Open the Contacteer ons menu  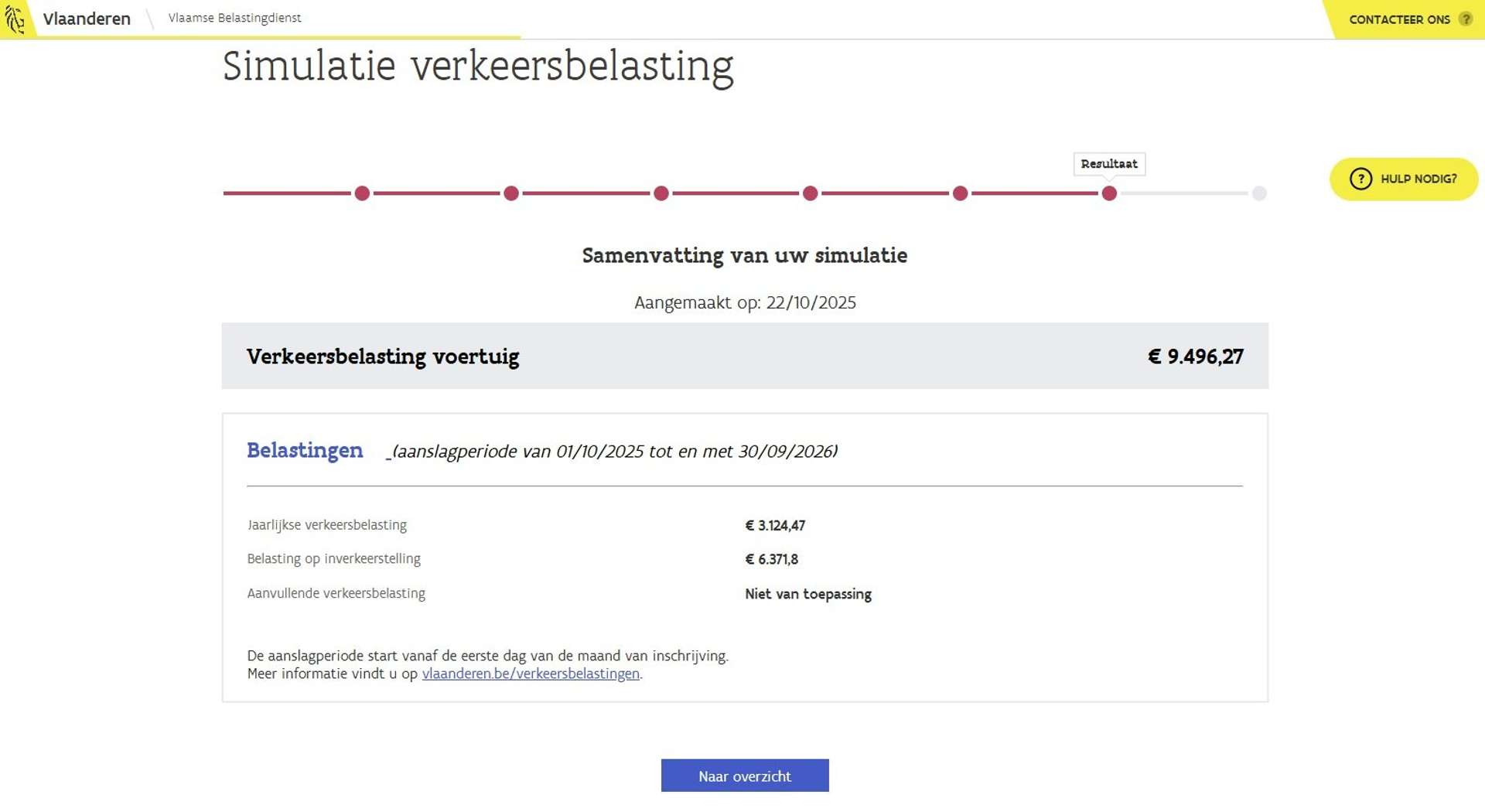pos(1399,19)
